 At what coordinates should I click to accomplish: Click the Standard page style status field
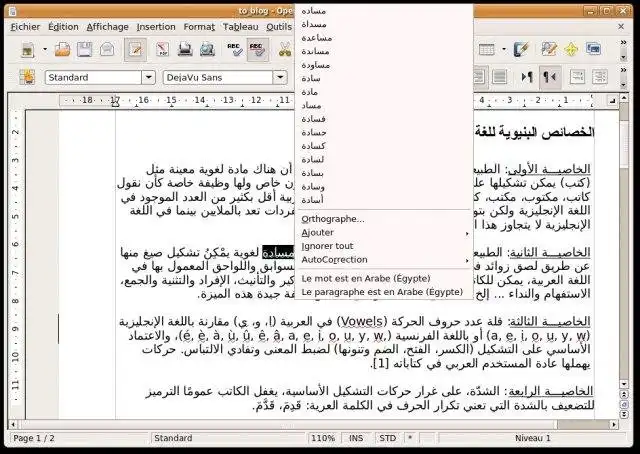(x=229, y=438)
